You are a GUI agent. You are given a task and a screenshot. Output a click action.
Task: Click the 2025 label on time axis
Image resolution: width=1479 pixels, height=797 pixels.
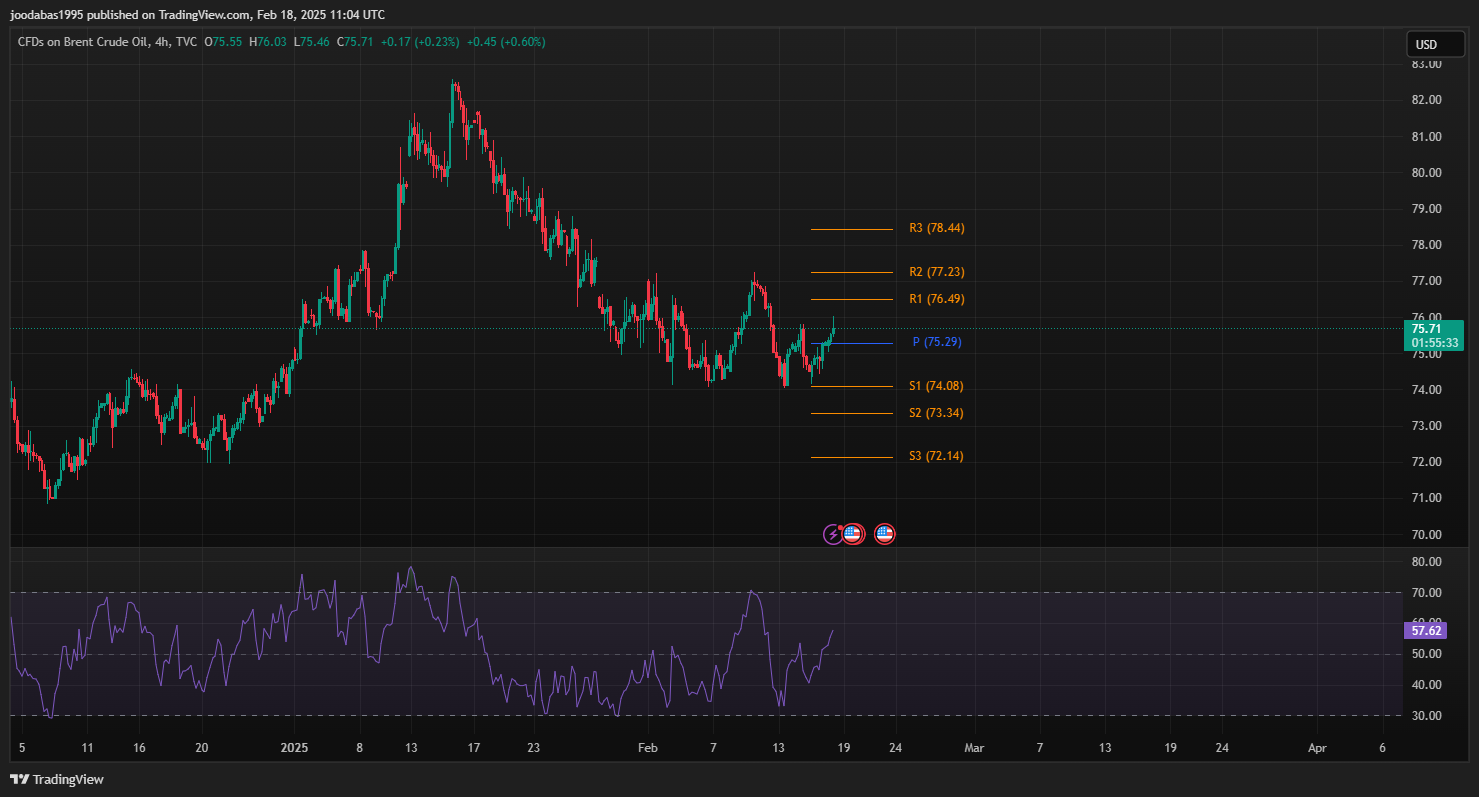(x=295, y=747)
